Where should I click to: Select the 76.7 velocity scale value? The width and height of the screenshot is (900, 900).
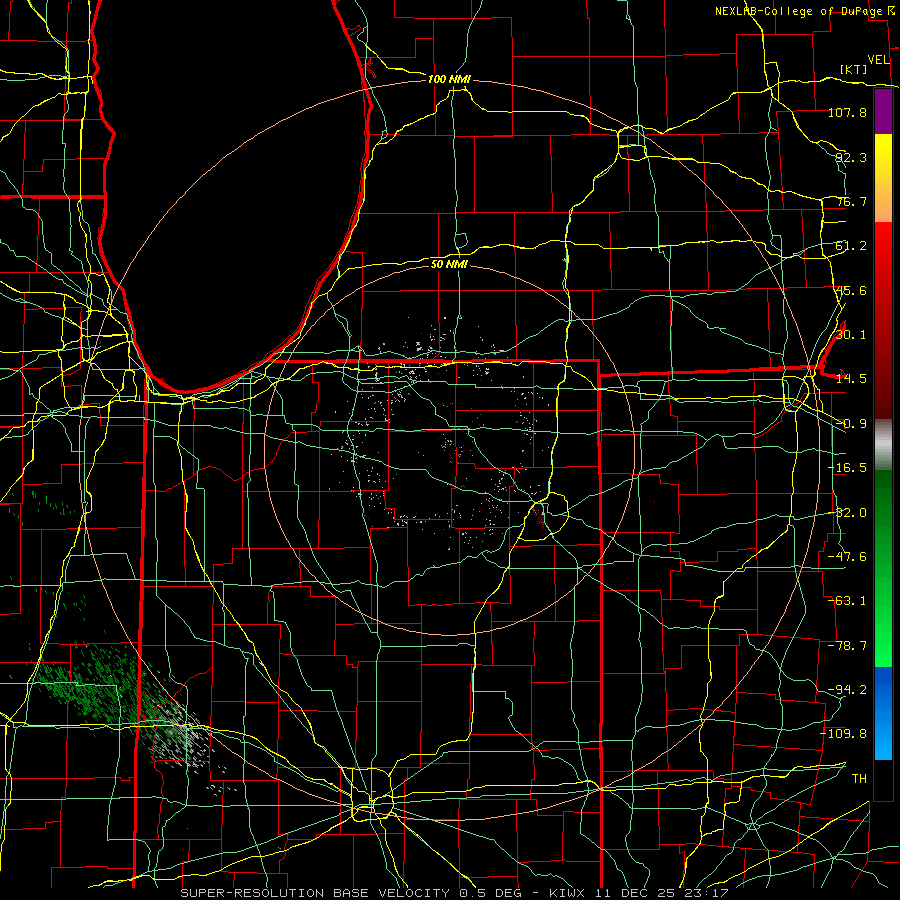[851, 201]
